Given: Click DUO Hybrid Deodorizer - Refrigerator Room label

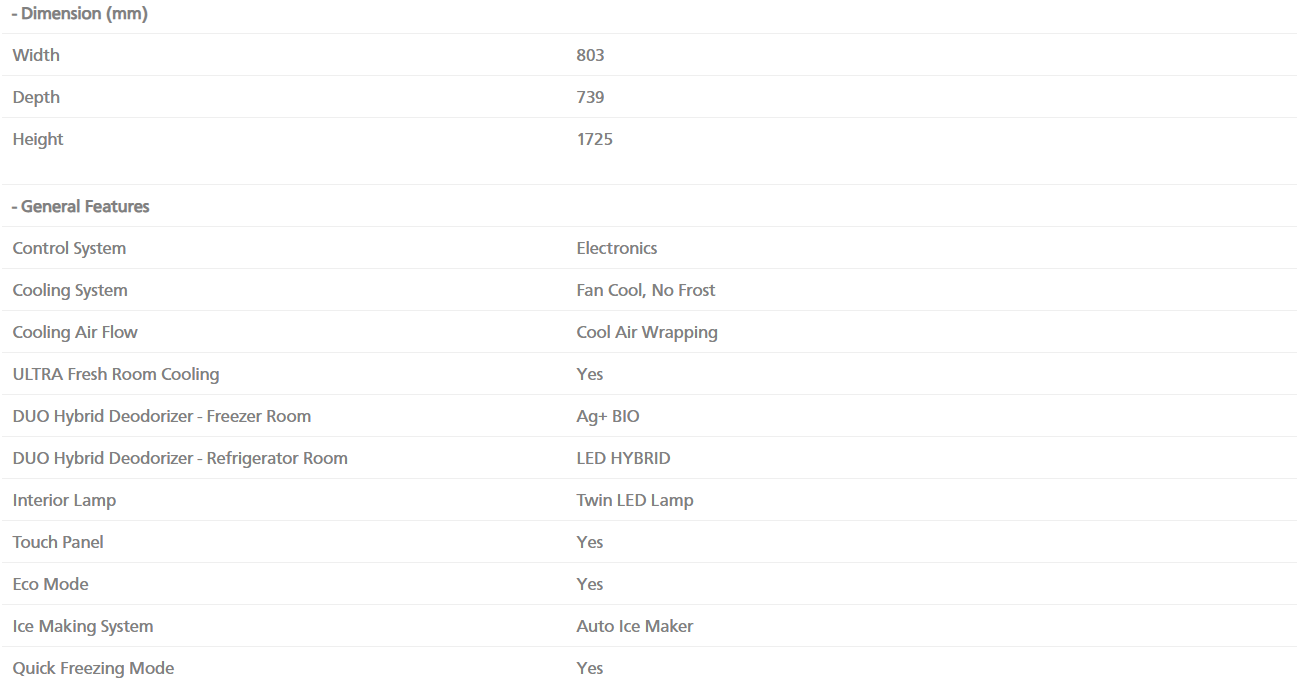Looking at the screenshot, I should (x=180, y=458).
